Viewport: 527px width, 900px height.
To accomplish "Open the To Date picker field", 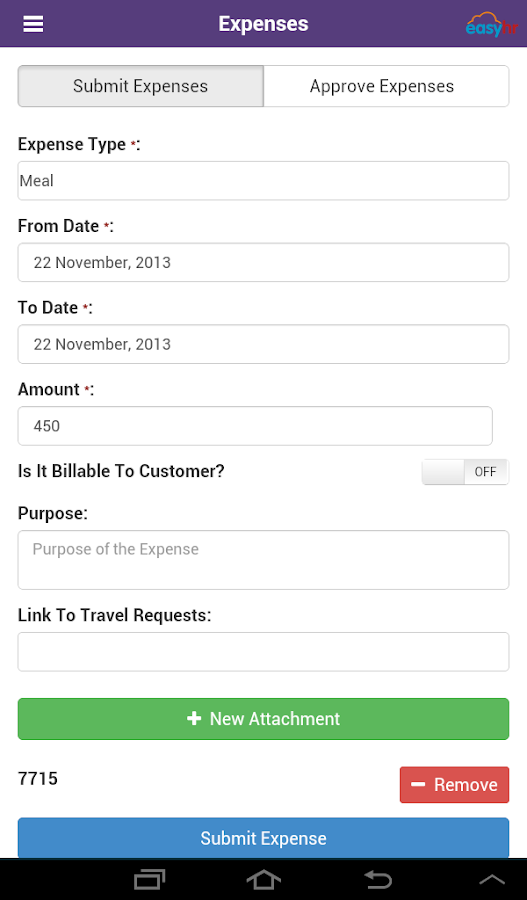I will pyautogui.click(x=264, y=344).
